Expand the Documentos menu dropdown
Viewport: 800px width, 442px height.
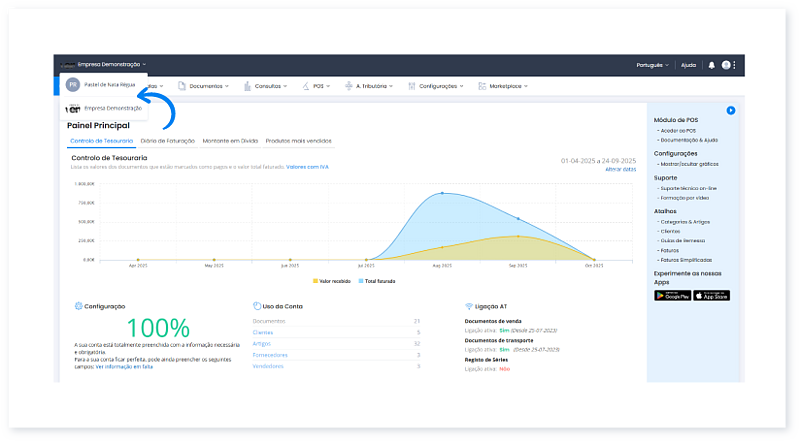[x=208, y=87]
